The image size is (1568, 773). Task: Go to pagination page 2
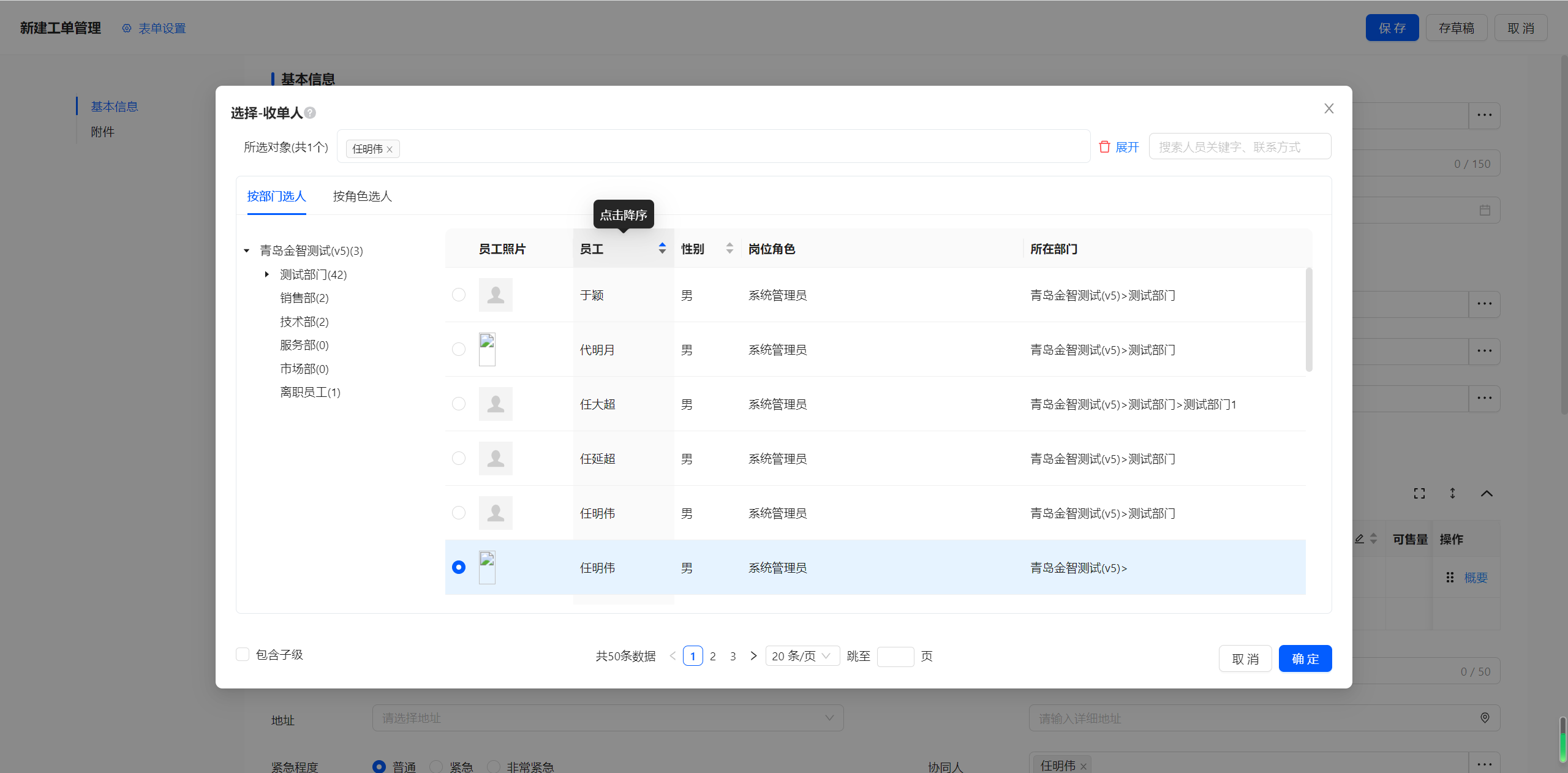click(713, 656)
